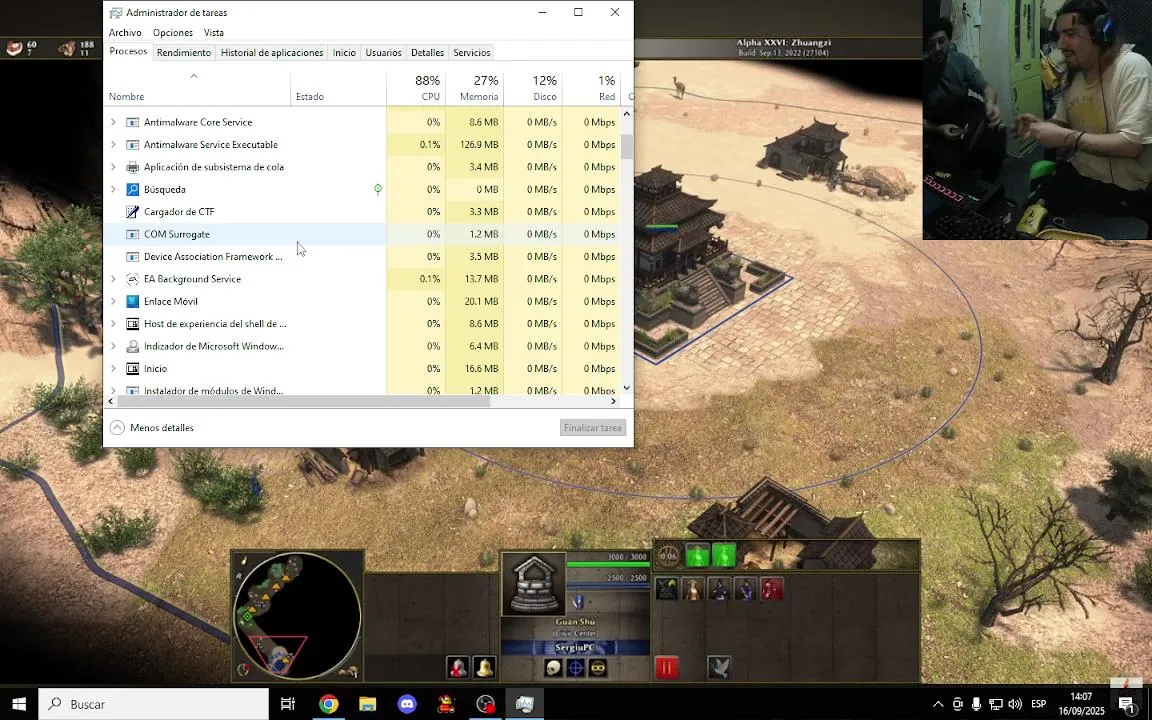Click the crossed-tools icon in the training row
The width and height of the screenshot is (1152, 720).
coord(666,589)
